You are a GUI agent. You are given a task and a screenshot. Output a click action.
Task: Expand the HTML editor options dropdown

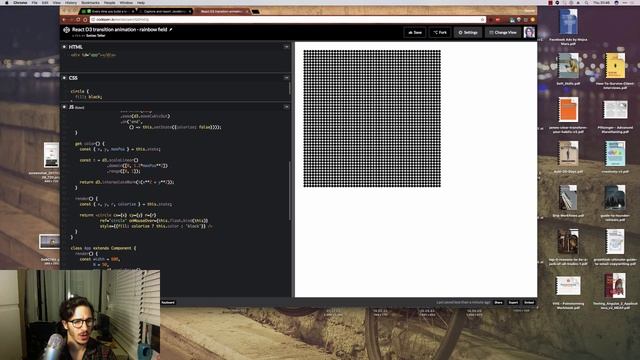pos(287,47)
